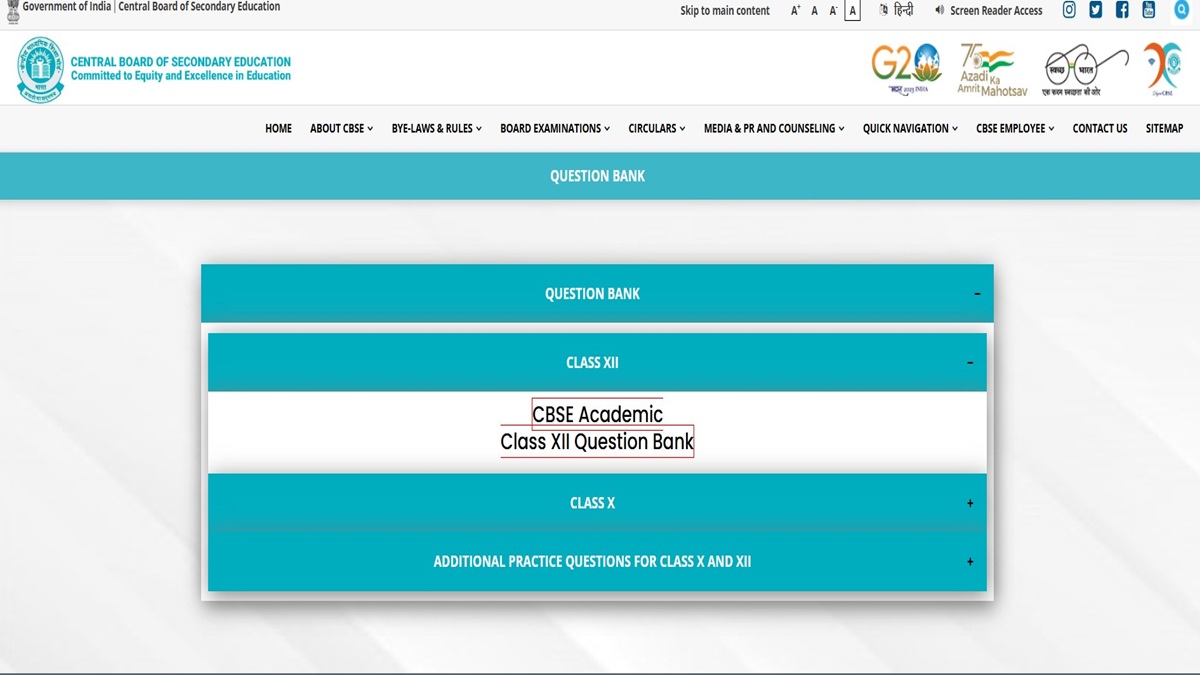Viewport: 1200px width, 675px height.
Task: Increase font size with A+
Action: [796, 11]
